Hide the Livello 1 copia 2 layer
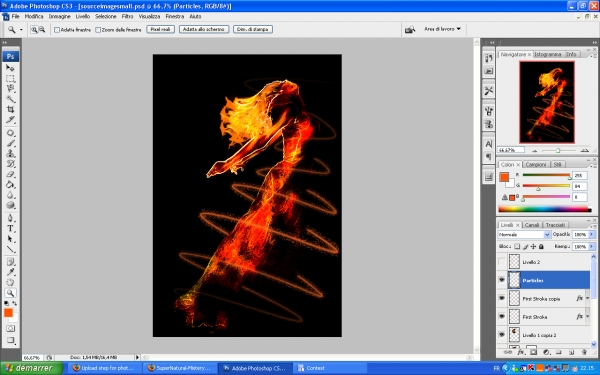600x375 pixels. coord(502,335)
